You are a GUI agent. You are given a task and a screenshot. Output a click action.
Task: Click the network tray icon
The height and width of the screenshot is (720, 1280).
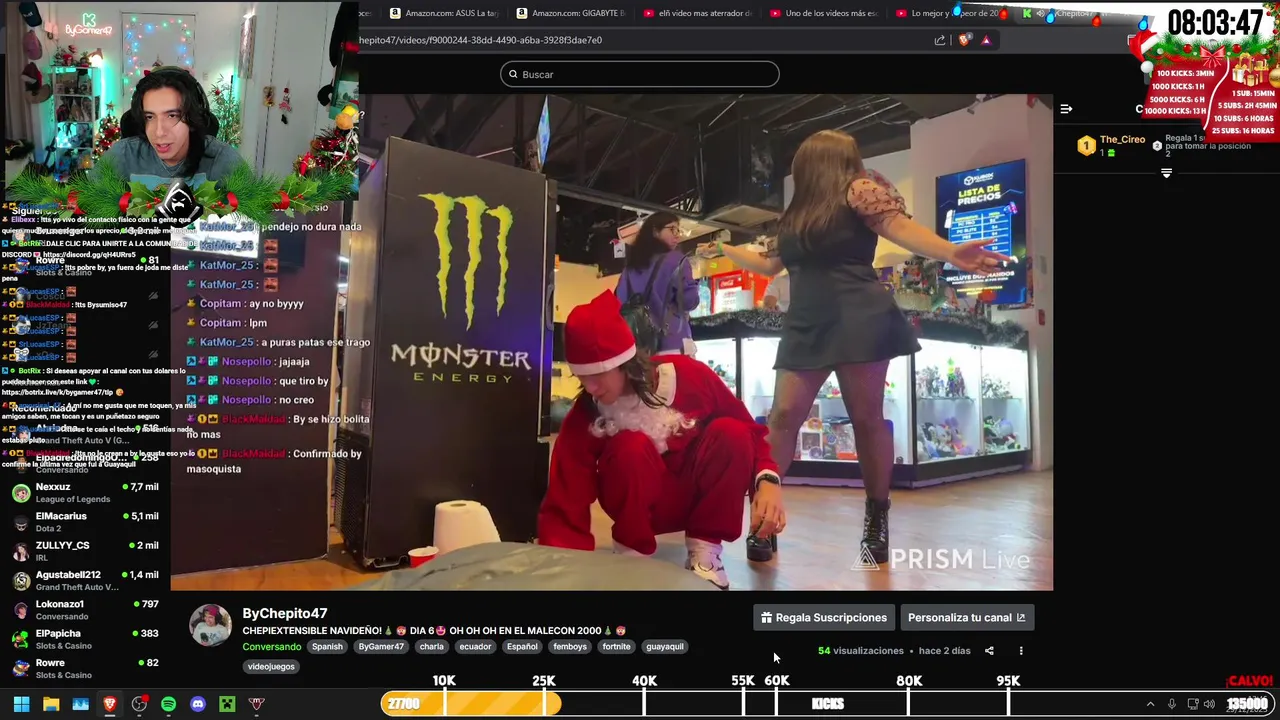[x=1191, y=704]
